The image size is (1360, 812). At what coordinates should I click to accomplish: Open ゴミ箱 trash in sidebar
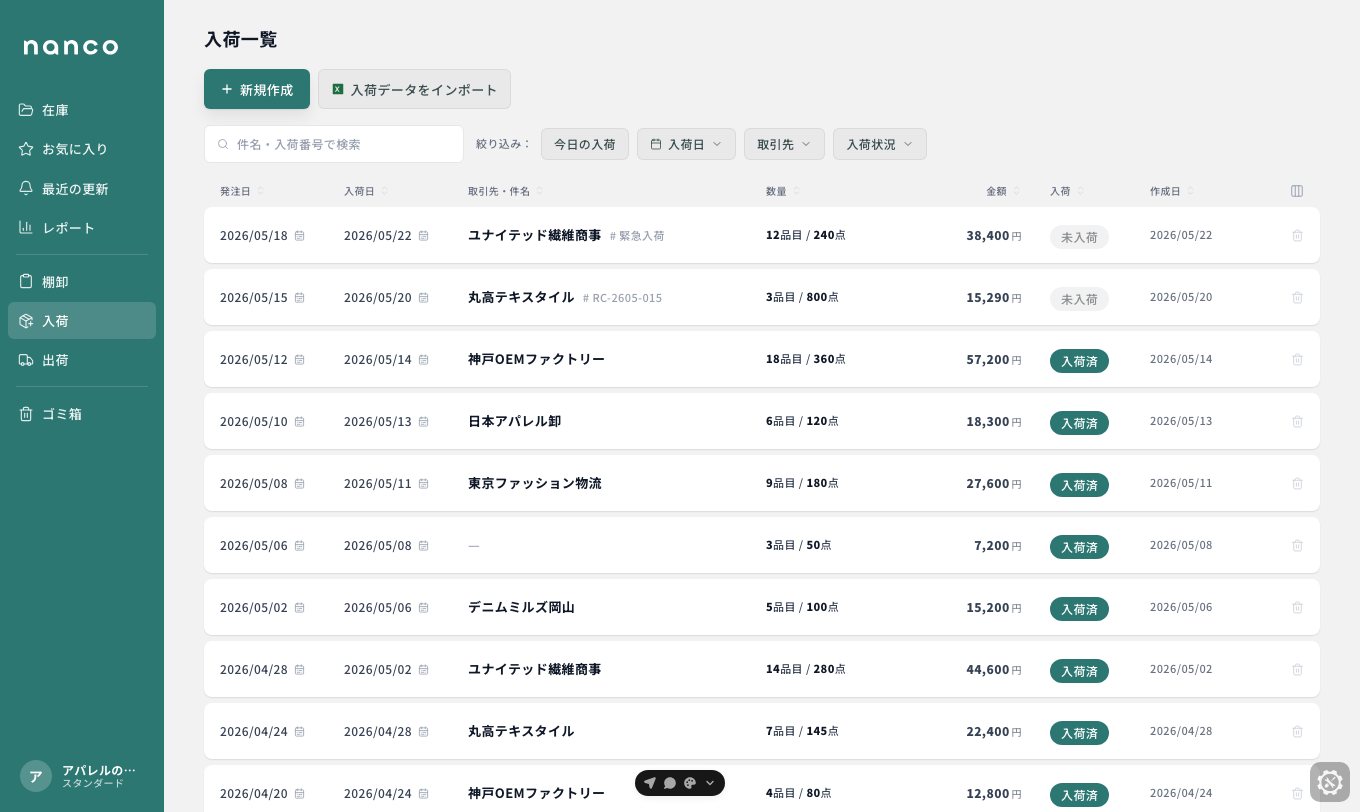click(82, 414)
